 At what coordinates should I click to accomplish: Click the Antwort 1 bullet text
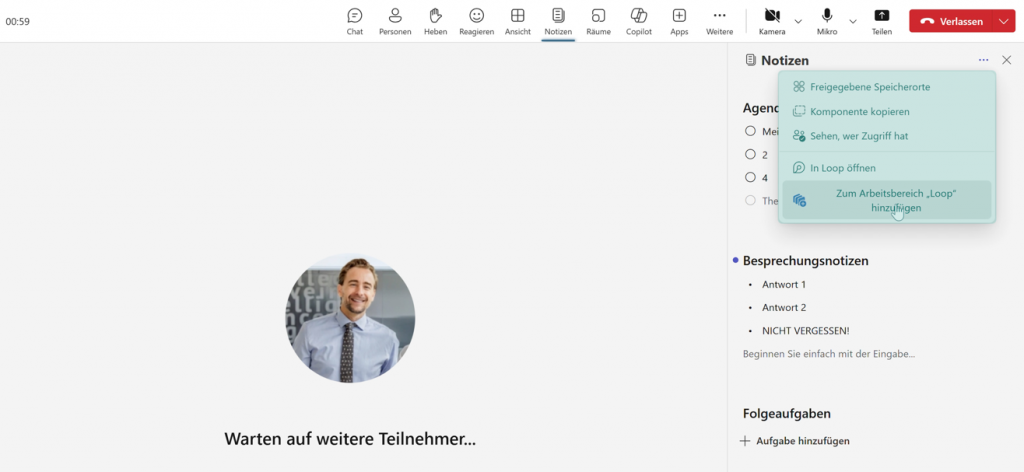coord(784,285)
